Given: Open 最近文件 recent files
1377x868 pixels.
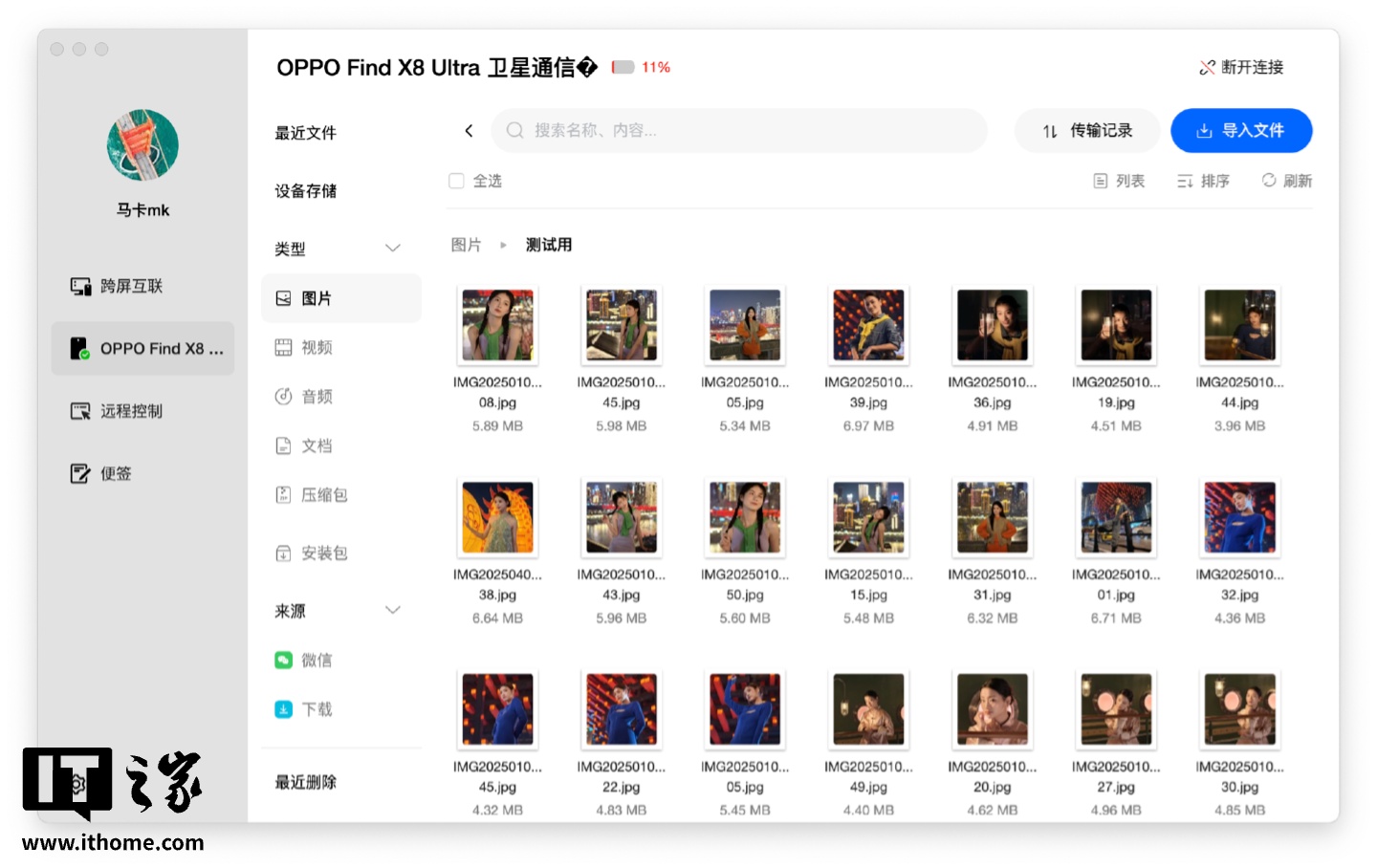Looking at the screenshot, I should click(306, 133).
